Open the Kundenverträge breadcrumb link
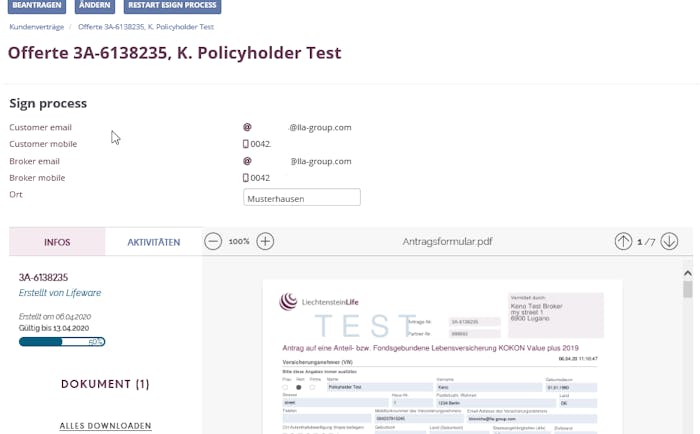700x434 pixels. tap(37, 27)
